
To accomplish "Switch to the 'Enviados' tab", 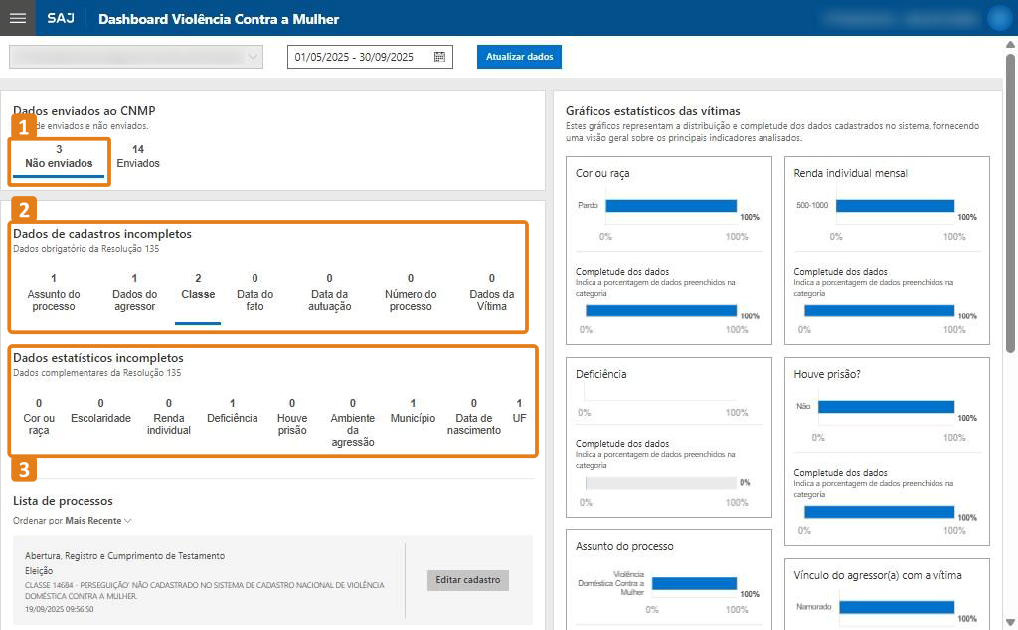I will click(138, 156).
